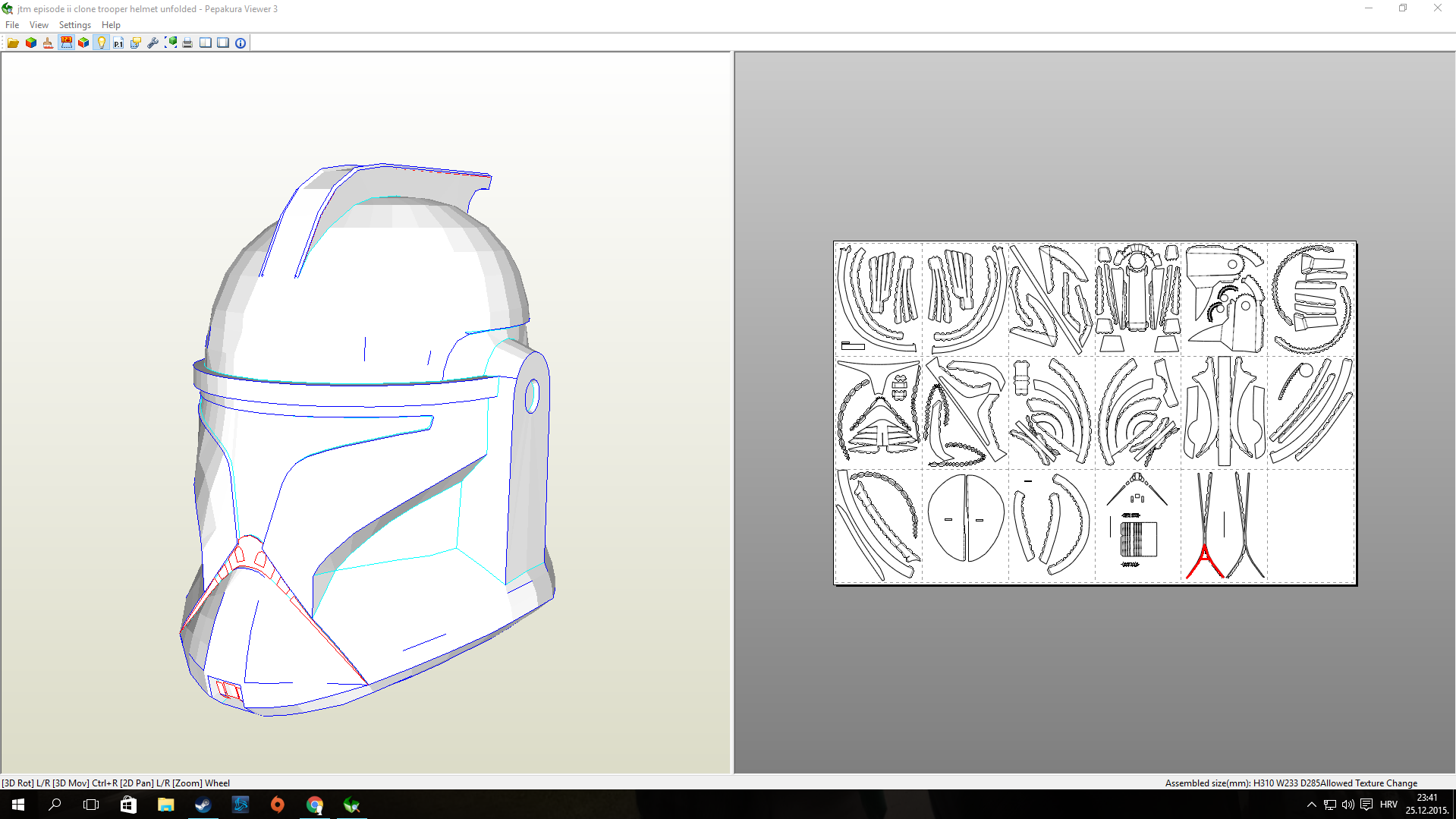
Task: Click the cube with white faces icon
Action: (x=83, y=43)
